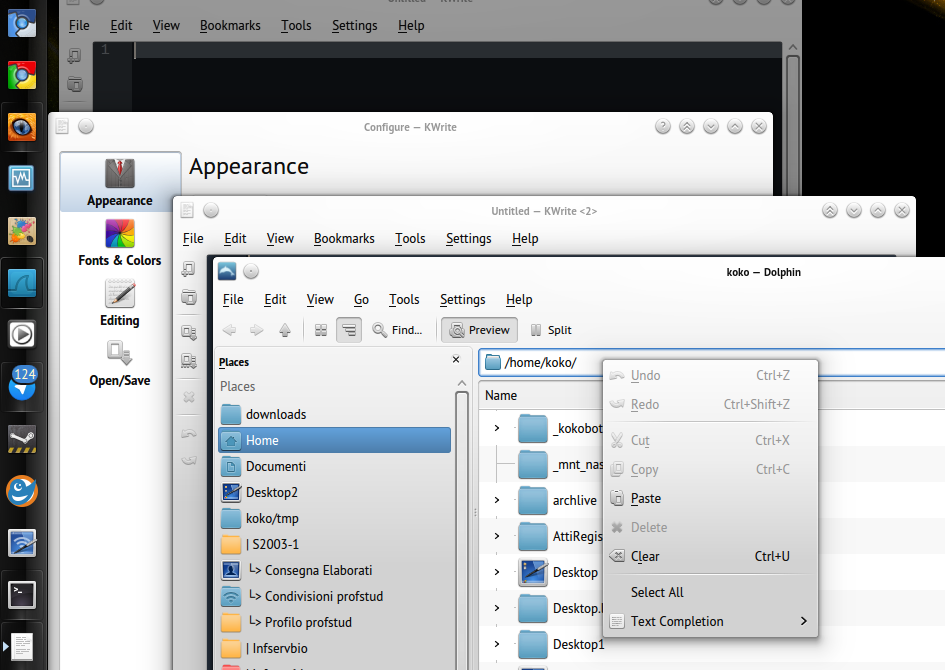The width and height of the screenshot is (945, 670).
Task: Click Save icon in KWrite <2> toolbar
Action: pos(189,331)
